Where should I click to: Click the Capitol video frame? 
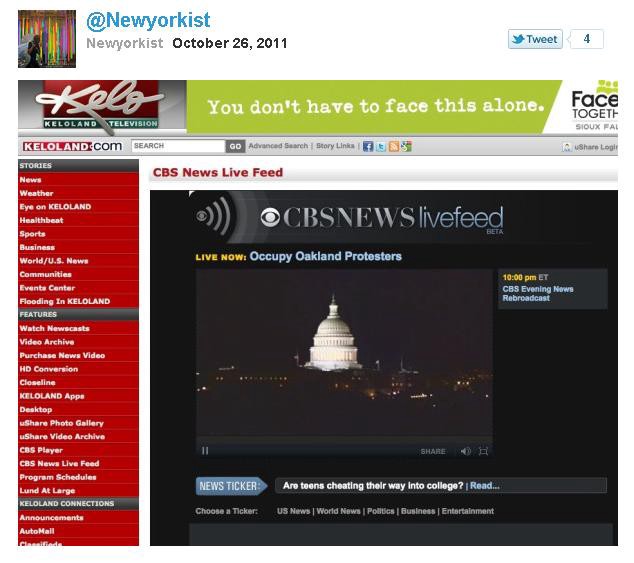pos(344,356)
